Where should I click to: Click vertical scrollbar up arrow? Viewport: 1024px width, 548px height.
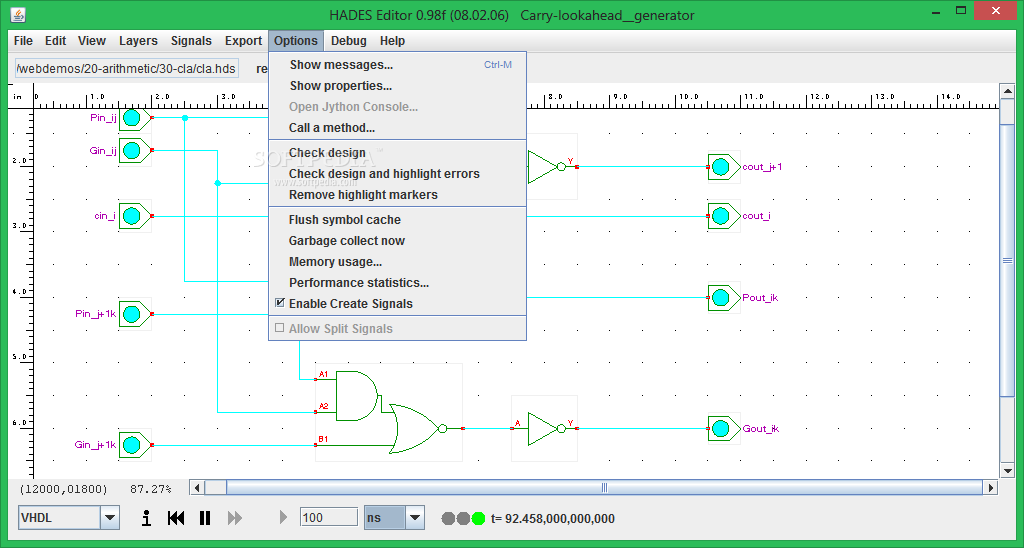(x=1007, y=90)
